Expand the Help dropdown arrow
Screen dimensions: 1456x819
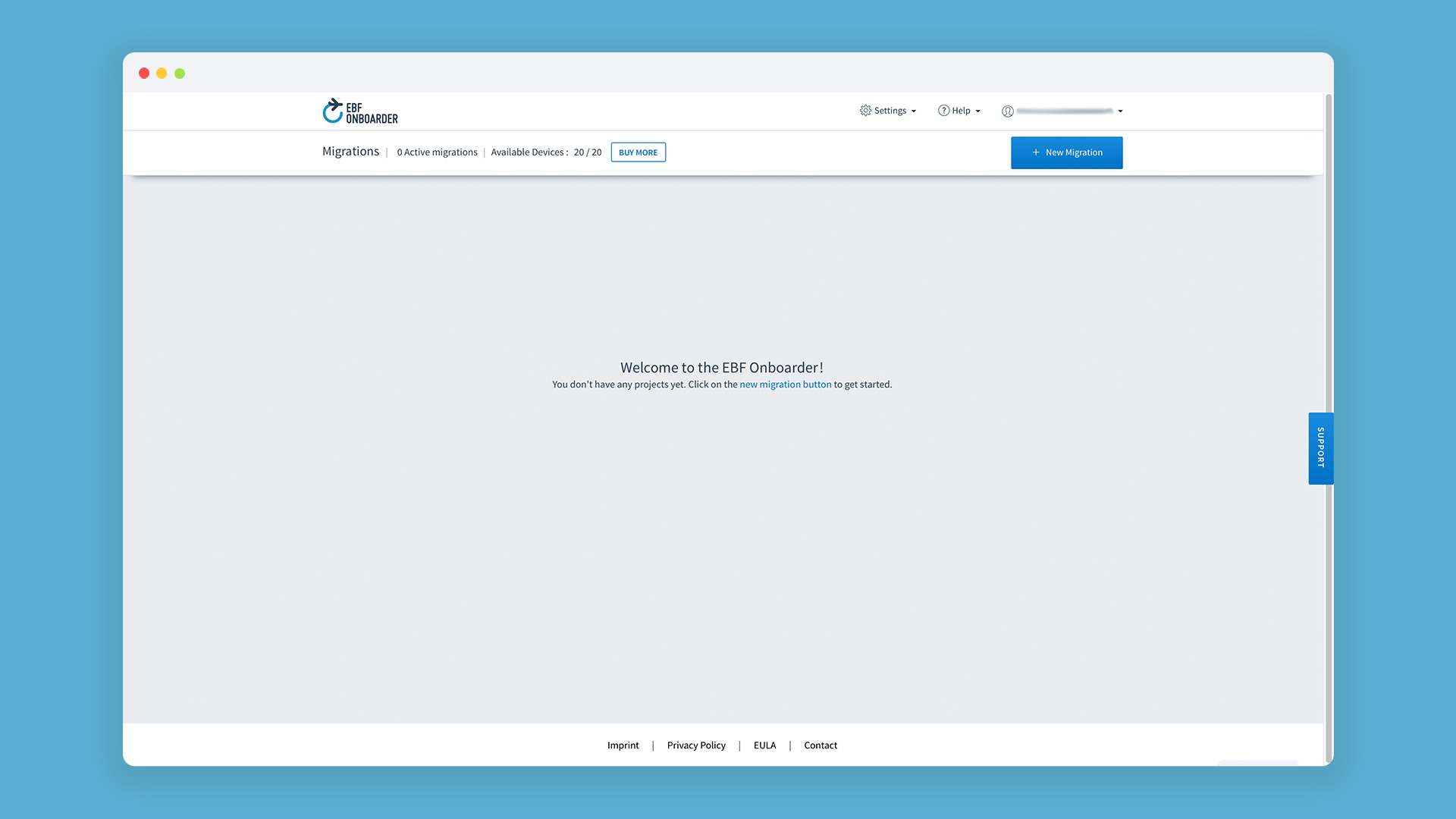pyautogui.click(x=978, y=111)
